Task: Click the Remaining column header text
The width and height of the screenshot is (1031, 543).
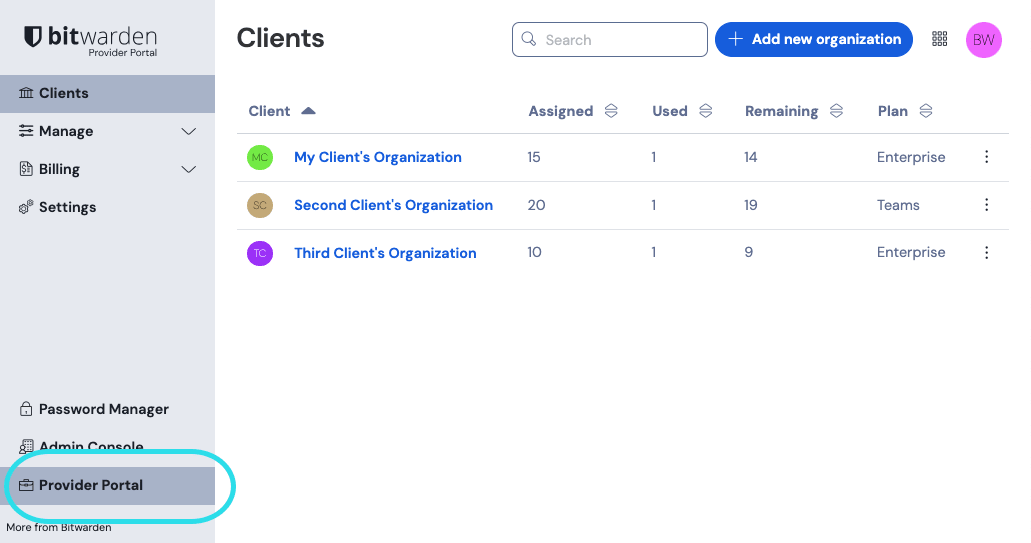Action: point(781,111)
